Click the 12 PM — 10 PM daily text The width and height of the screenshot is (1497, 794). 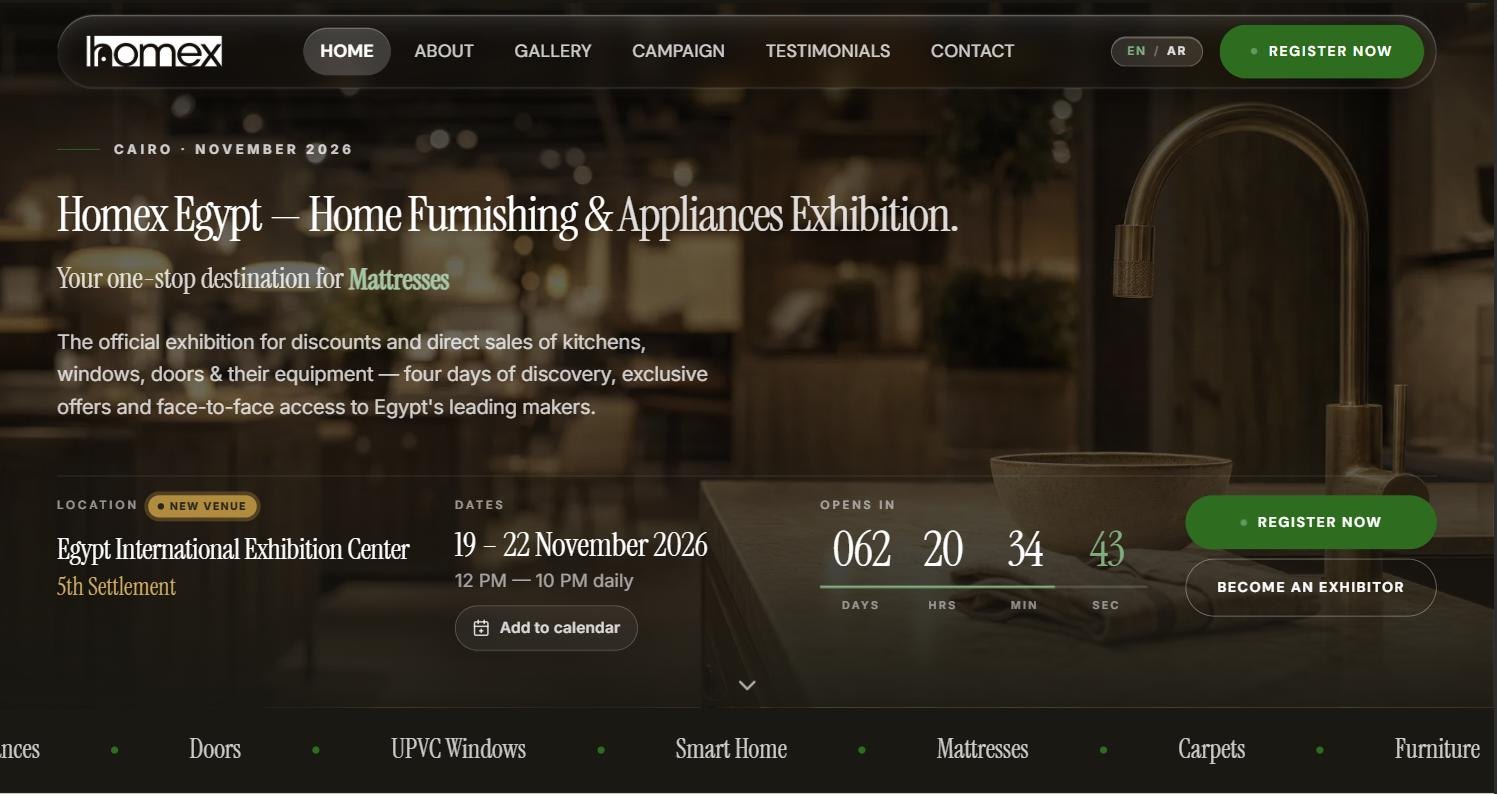pyautogui.click(x=544, y=581)
